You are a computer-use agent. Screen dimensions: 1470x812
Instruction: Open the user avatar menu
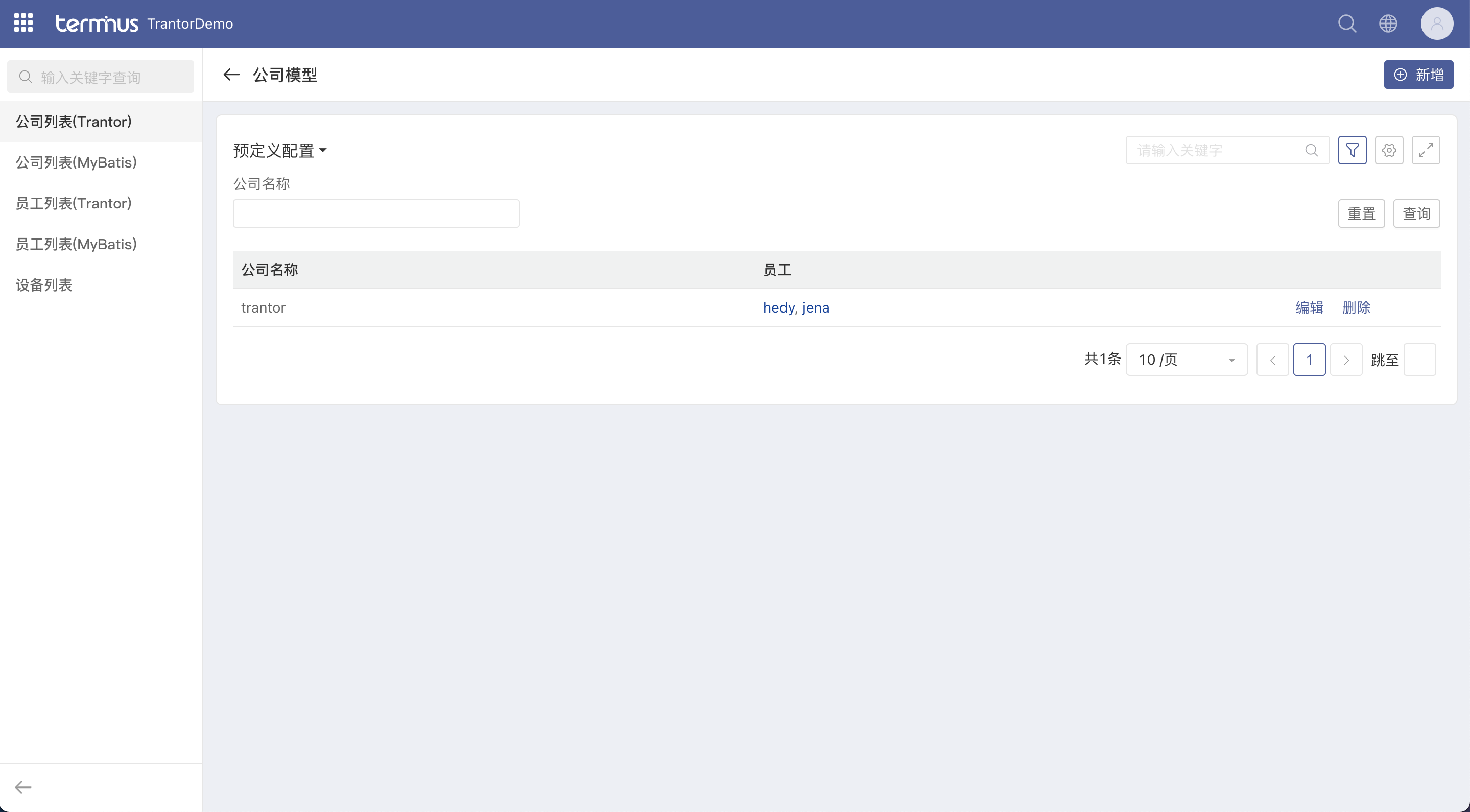tap(1436, 23)
